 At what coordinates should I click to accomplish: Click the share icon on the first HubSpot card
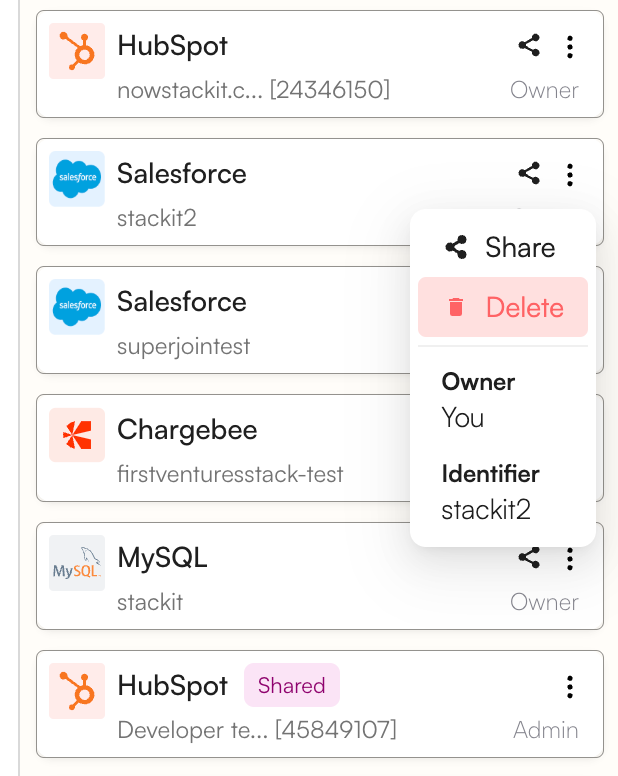coord(529,46)
